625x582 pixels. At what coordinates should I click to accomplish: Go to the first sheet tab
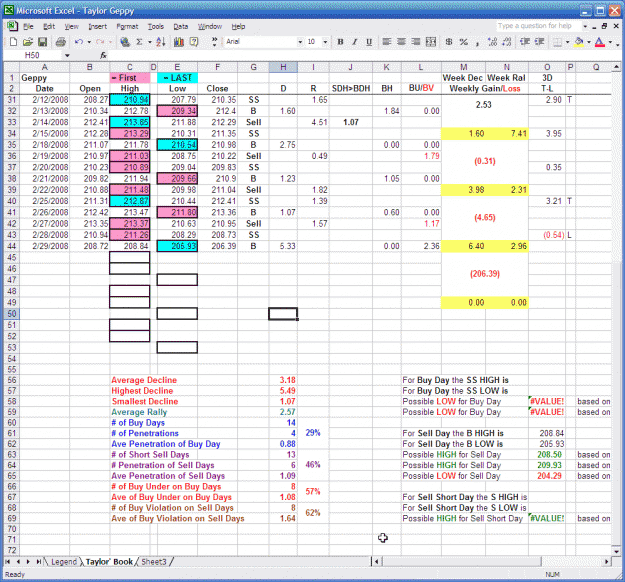coord(8,562)
